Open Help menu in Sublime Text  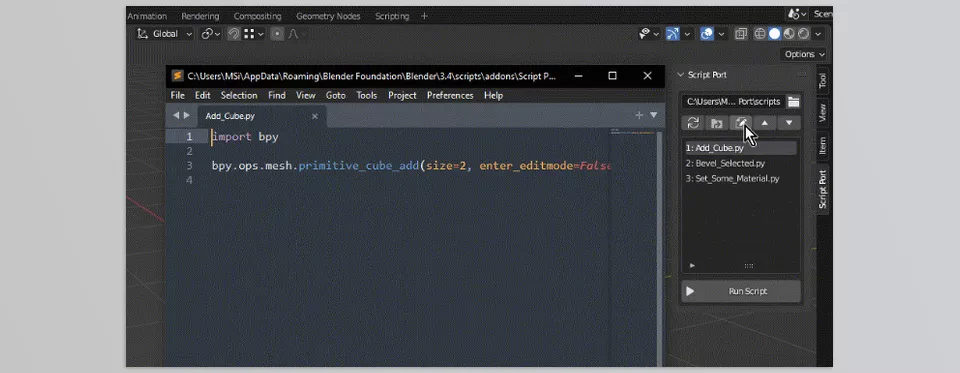pos(493,96)
